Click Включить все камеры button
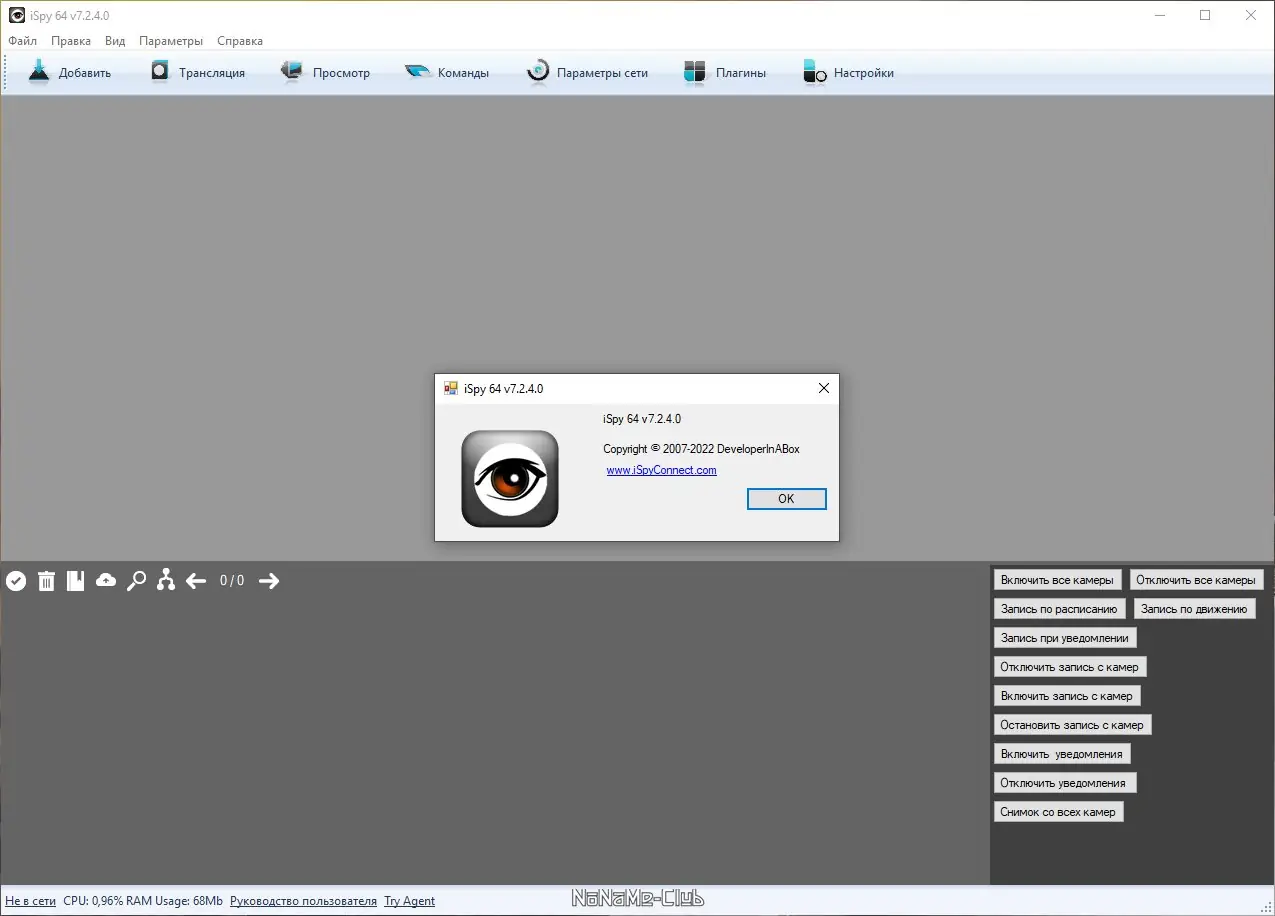The width and height of the screenshot is (1275, 916). (1057, 580)
